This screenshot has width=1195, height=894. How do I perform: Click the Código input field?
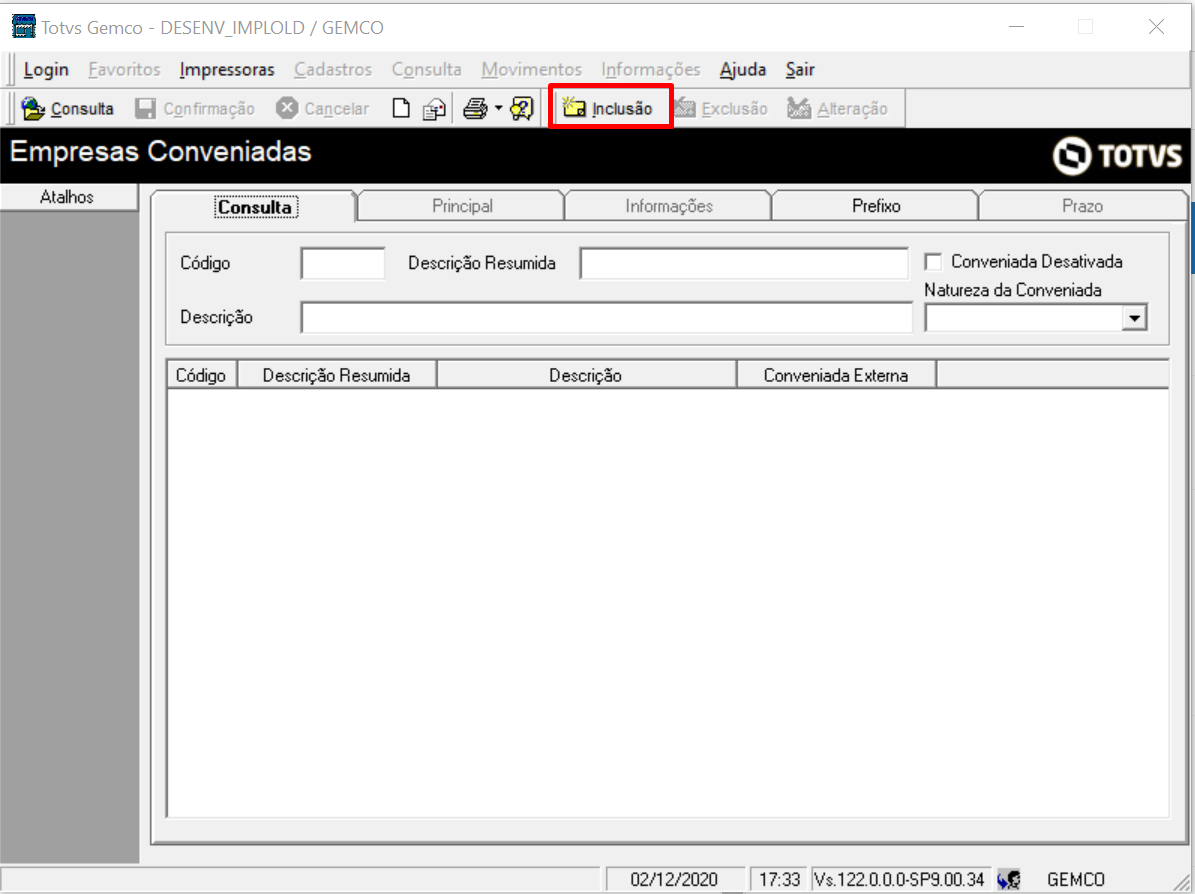click(343, 264)
